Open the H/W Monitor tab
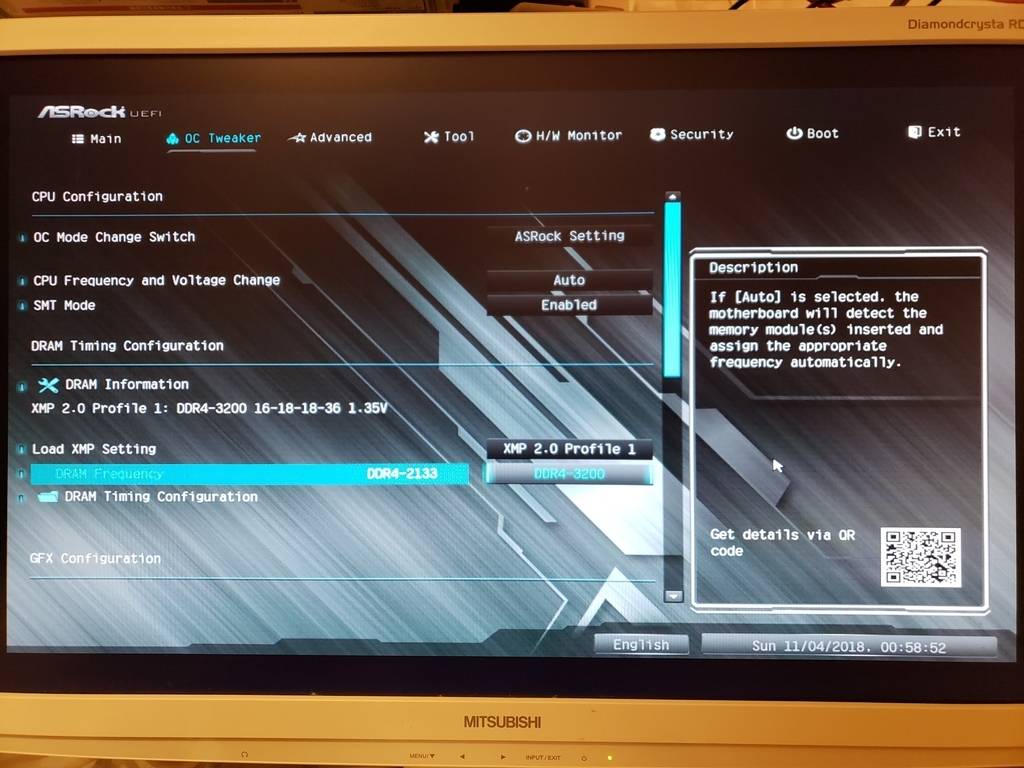Image resolution: width=1024 pixels, height=768 pixels. (568, 135)
